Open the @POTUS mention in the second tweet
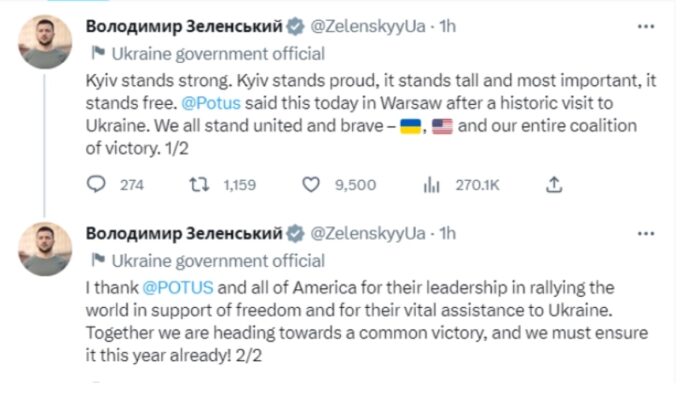681x400 pixels. 157,288
